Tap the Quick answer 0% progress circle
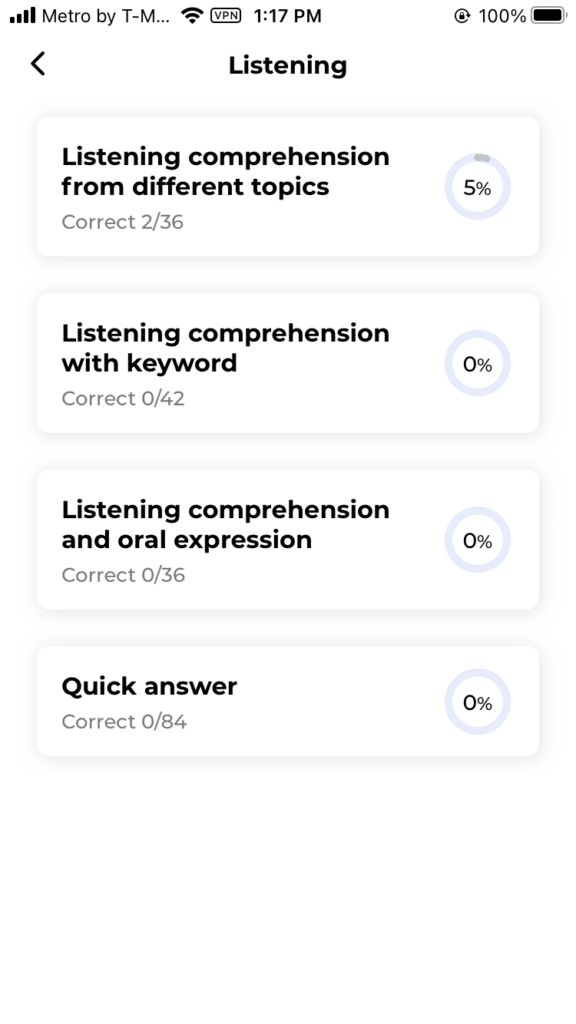576x1024 pixels. 478,702
